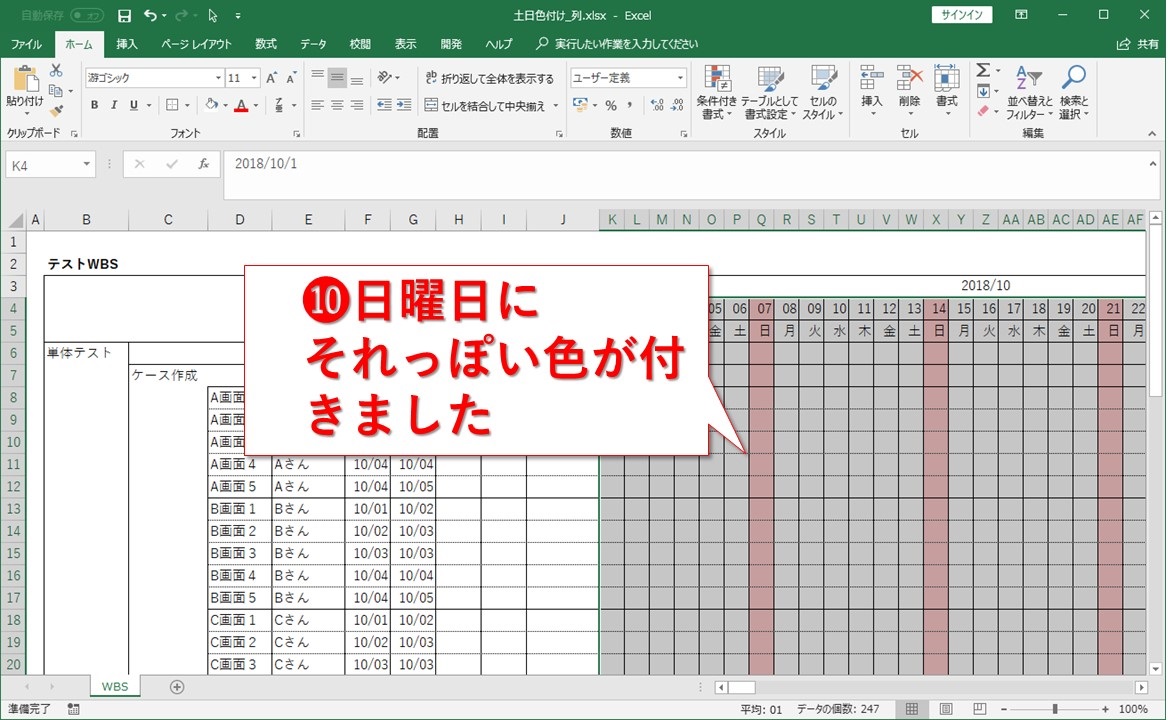The width and height of the screenshot is (1168, 720).
Task: Click the AutoSum Σ icon
Action: (x=984, y=70)
